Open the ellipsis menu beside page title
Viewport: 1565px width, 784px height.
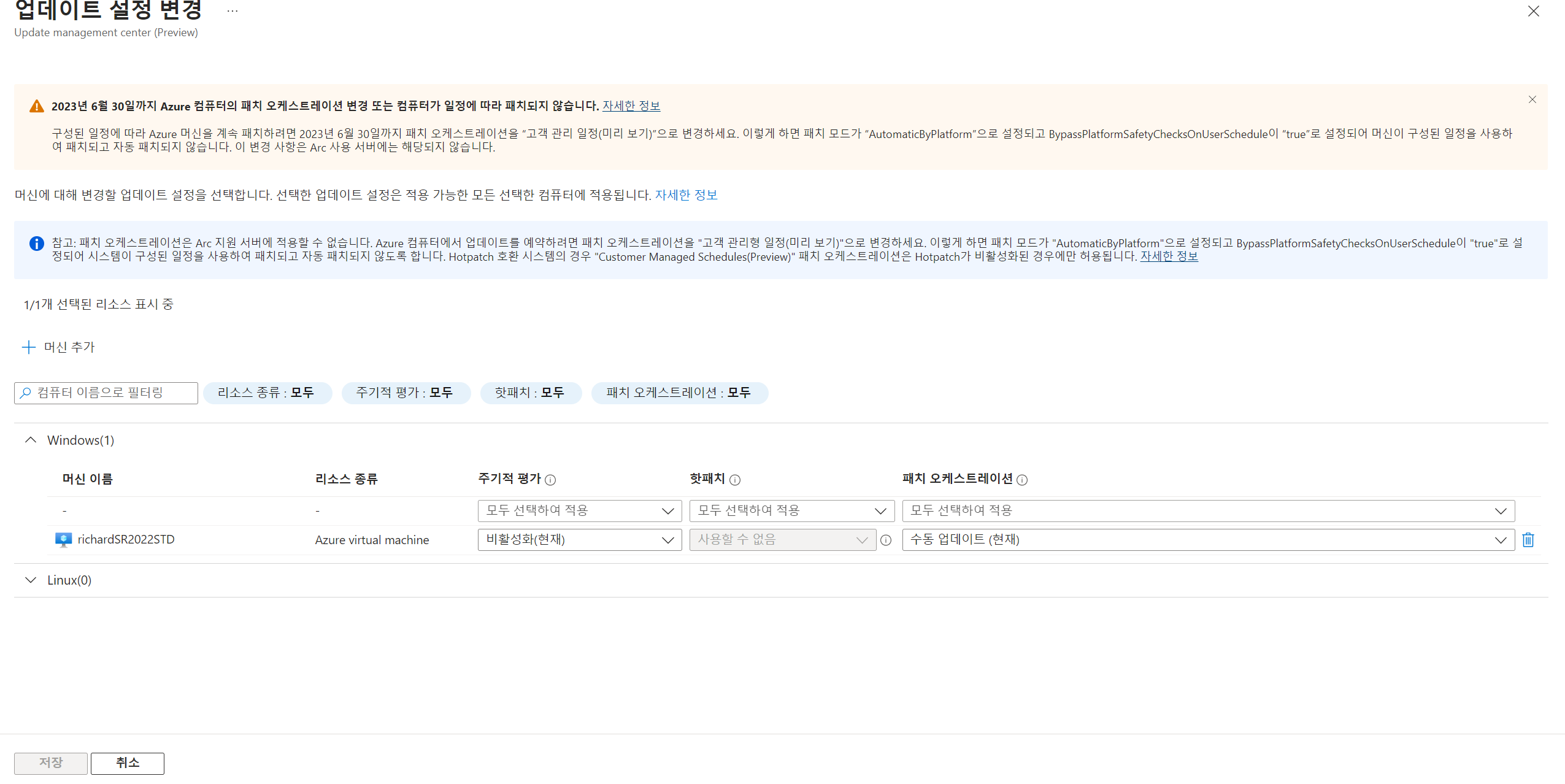click(232, 11)
